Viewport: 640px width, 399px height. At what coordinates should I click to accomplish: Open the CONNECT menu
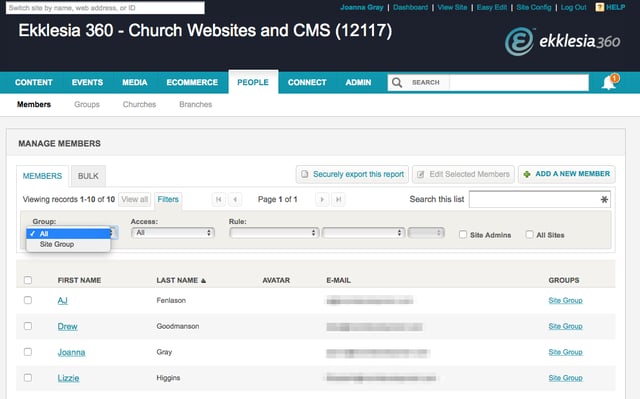(x=307, y=82)
